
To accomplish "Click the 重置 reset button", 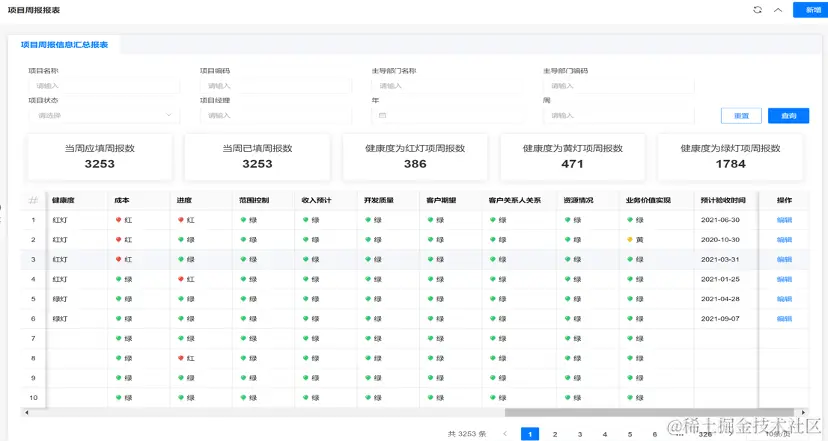I will pyautogui.click(x=741, y=116).
